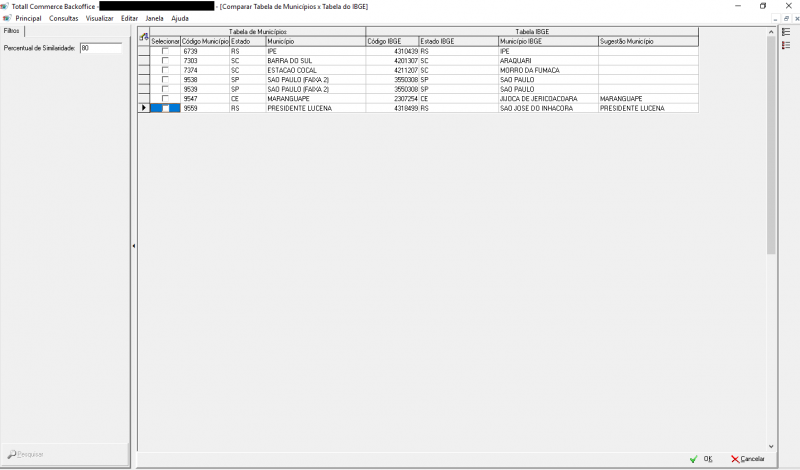Click the Totall Commerce app icon in title bar

point(6,6)
